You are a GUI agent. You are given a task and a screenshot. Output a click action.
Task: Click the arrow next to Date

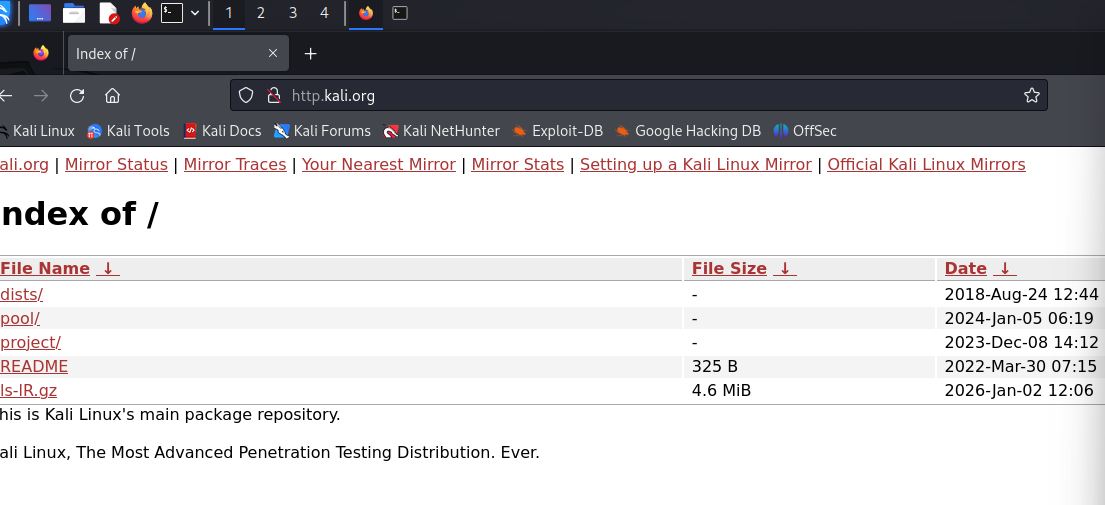pyautogui.click(x=1005, y=269)
